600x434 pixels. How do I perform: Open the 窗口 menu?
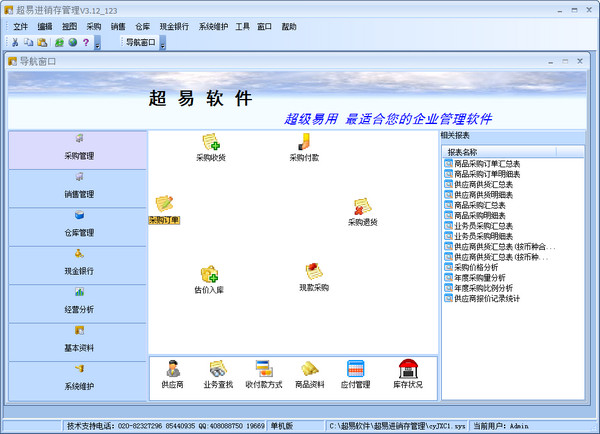point(264,26)
